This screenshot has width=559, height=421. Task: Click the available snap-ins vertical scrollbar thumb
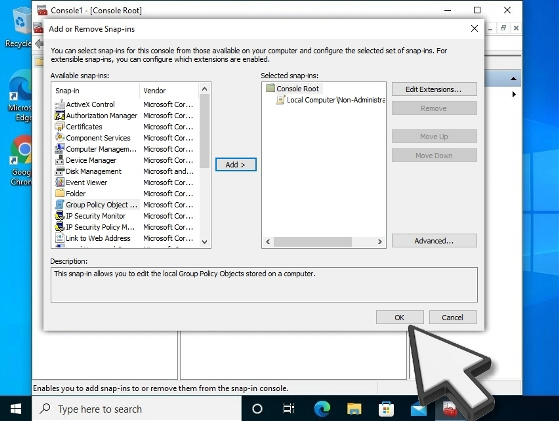[x=204, y=131]
